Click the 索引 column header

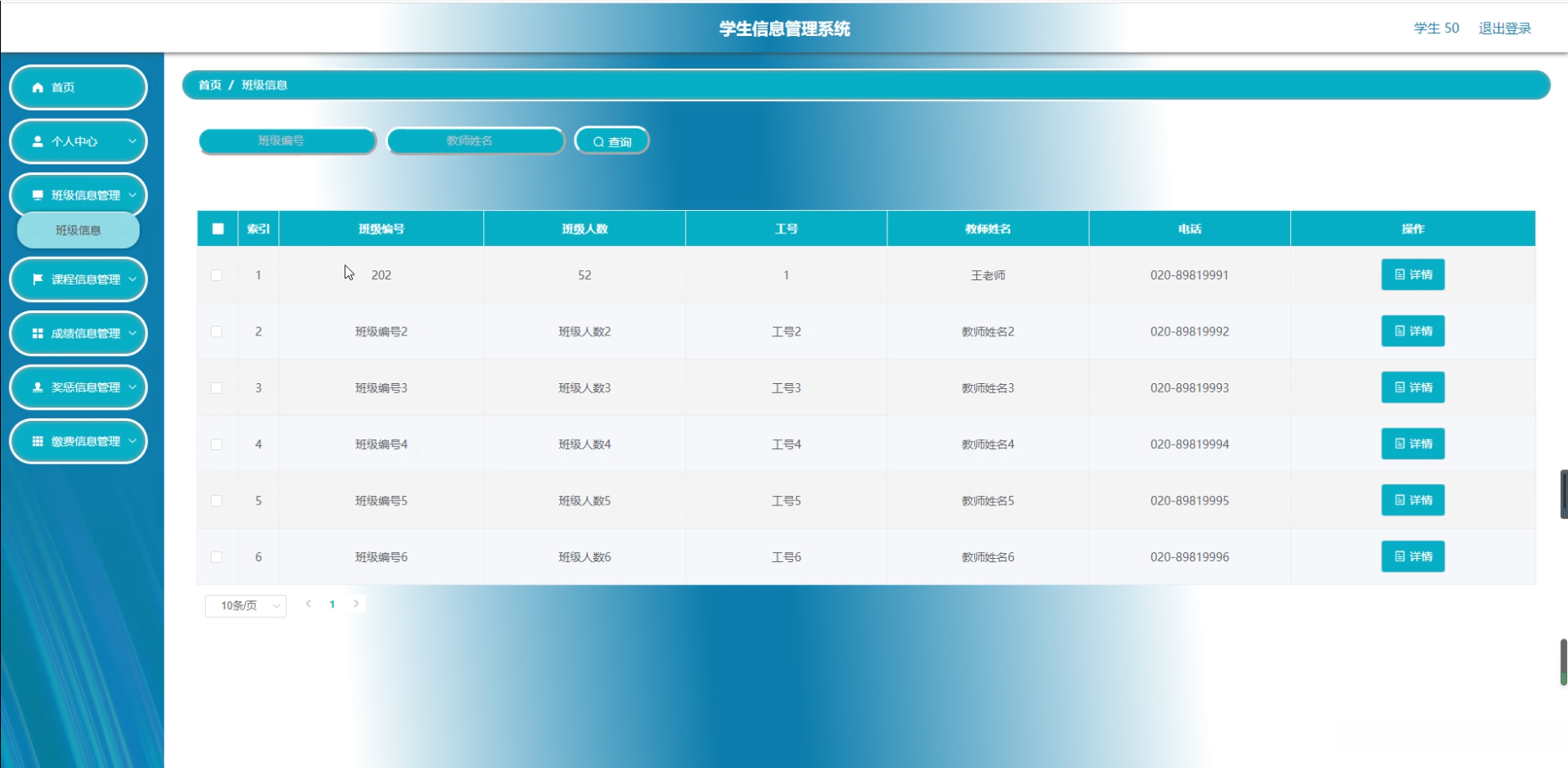(258, 229)
